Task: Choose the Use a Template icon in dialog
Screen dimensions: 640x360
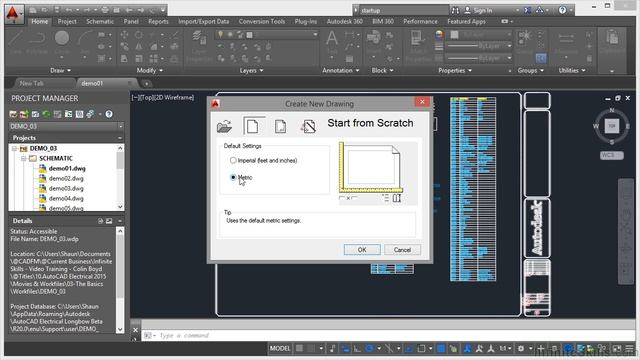Action: click(x=280, y=127)
